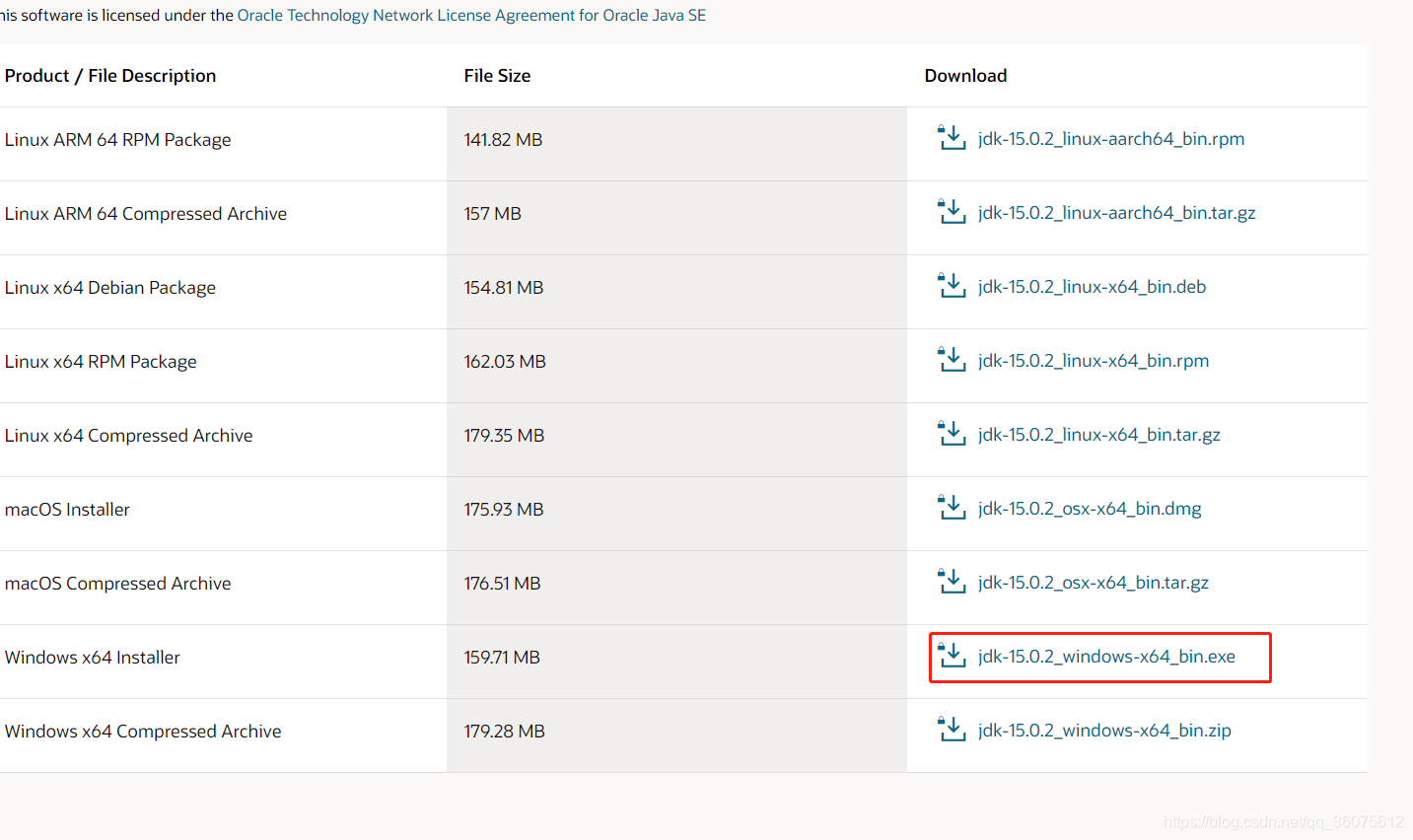Click download icon for jdk-15.0.2_linux-x64_bin.rpm
This screenshot has height=840, width=1413.
[952, 360]
